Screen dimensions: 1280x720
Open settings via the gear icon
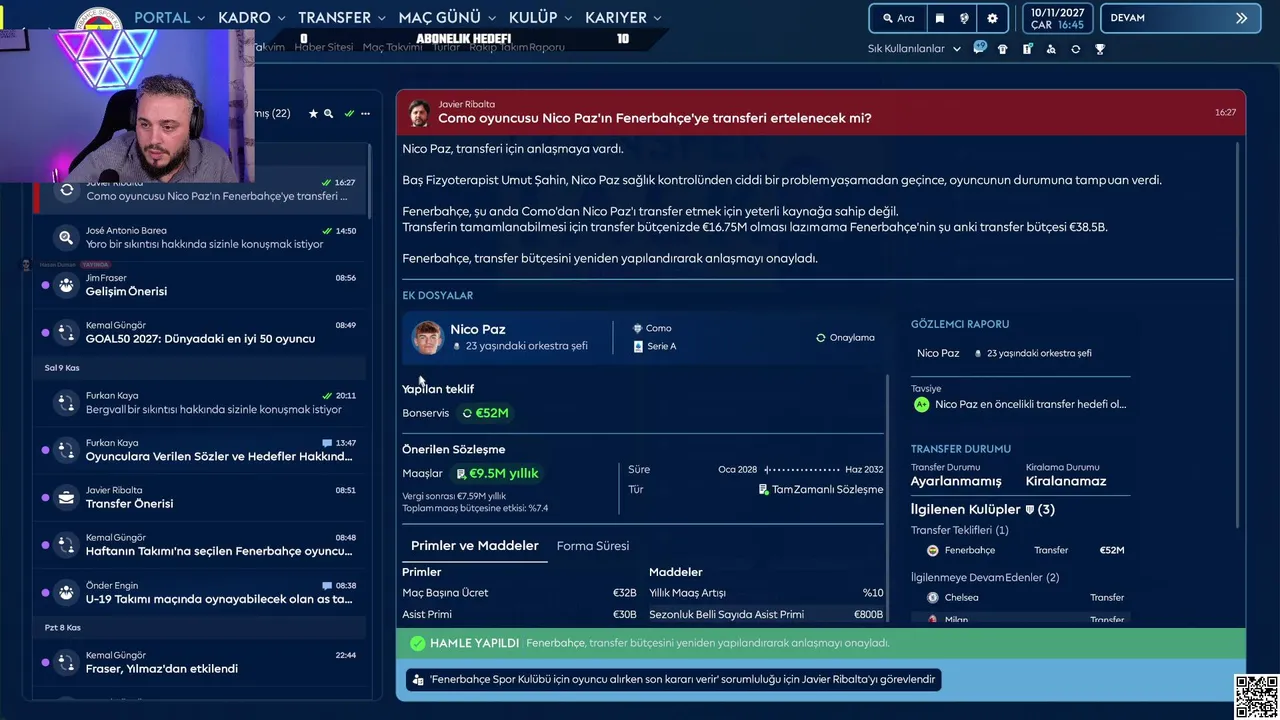[992, 18]
